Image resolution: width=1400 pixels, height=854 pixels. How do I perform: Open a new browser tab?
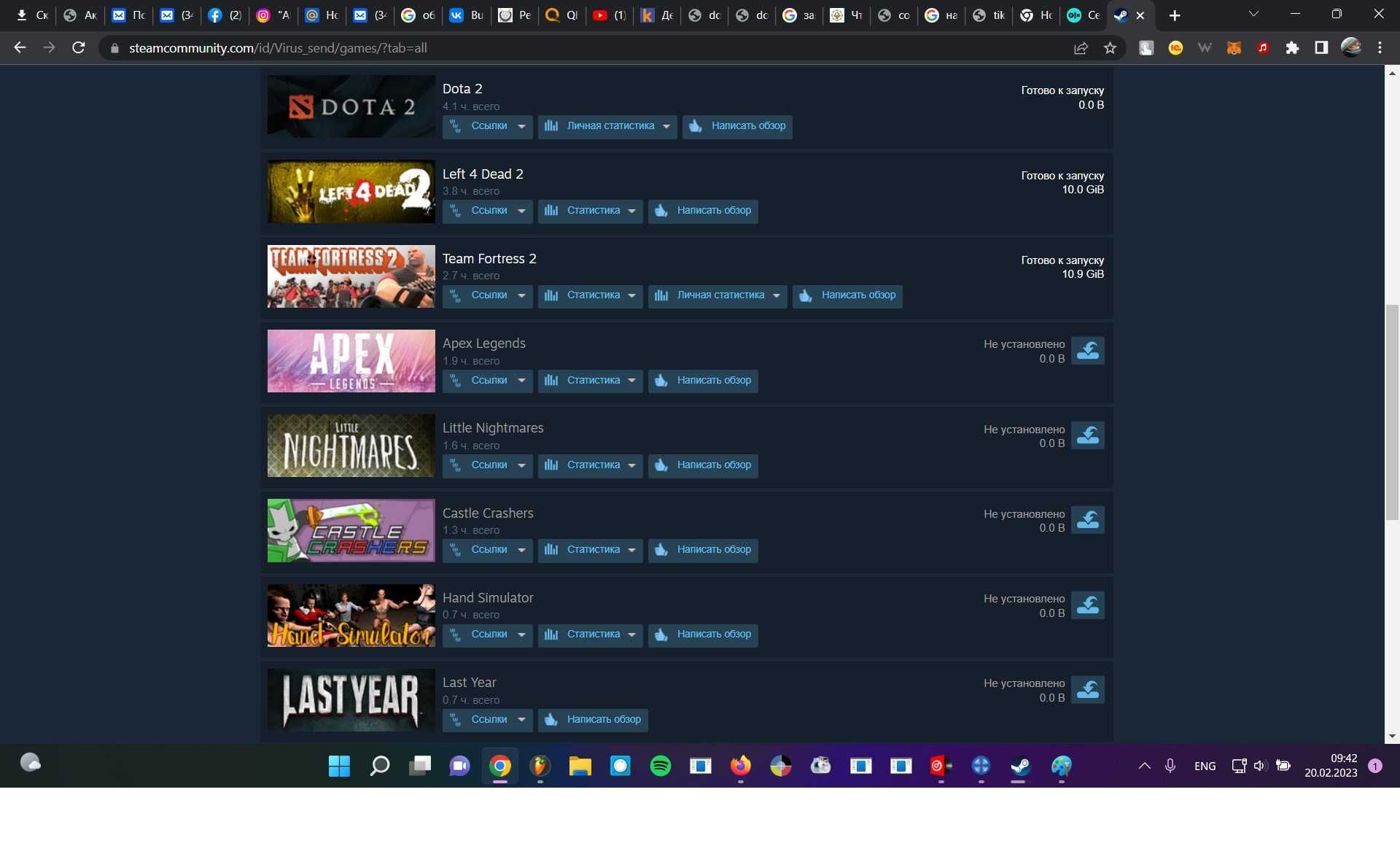coord(1174,15)
